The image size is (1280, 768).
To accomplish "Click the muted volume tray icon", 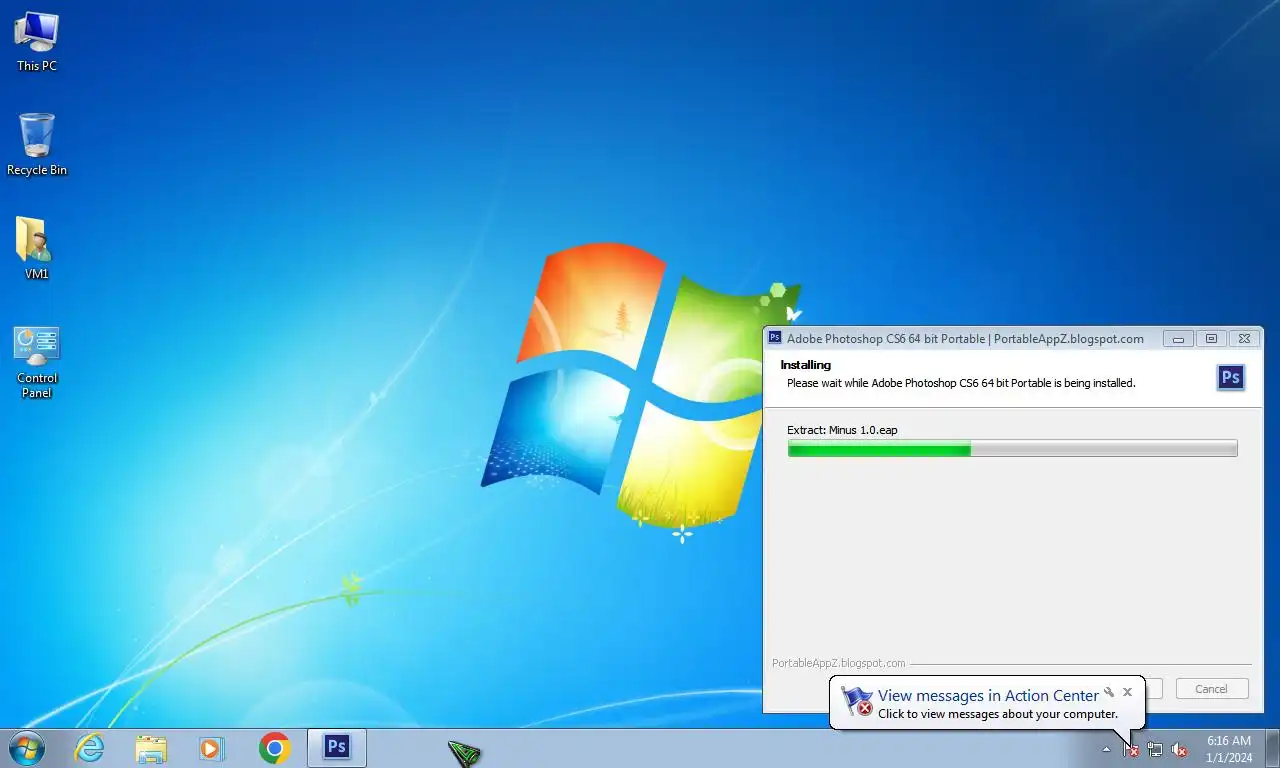I will [1179, 749].
